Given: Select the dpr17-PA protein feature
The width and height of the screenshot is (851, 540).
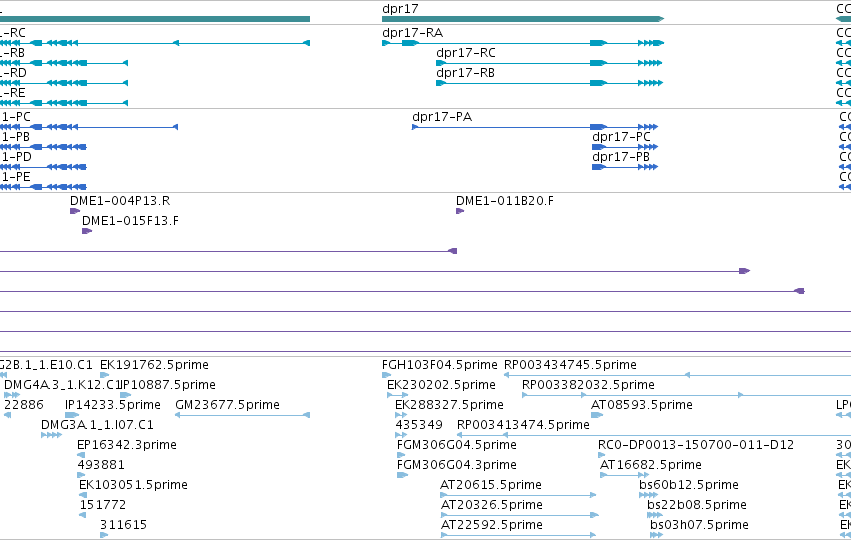Looking at the screenshot, I should point(535,127).
